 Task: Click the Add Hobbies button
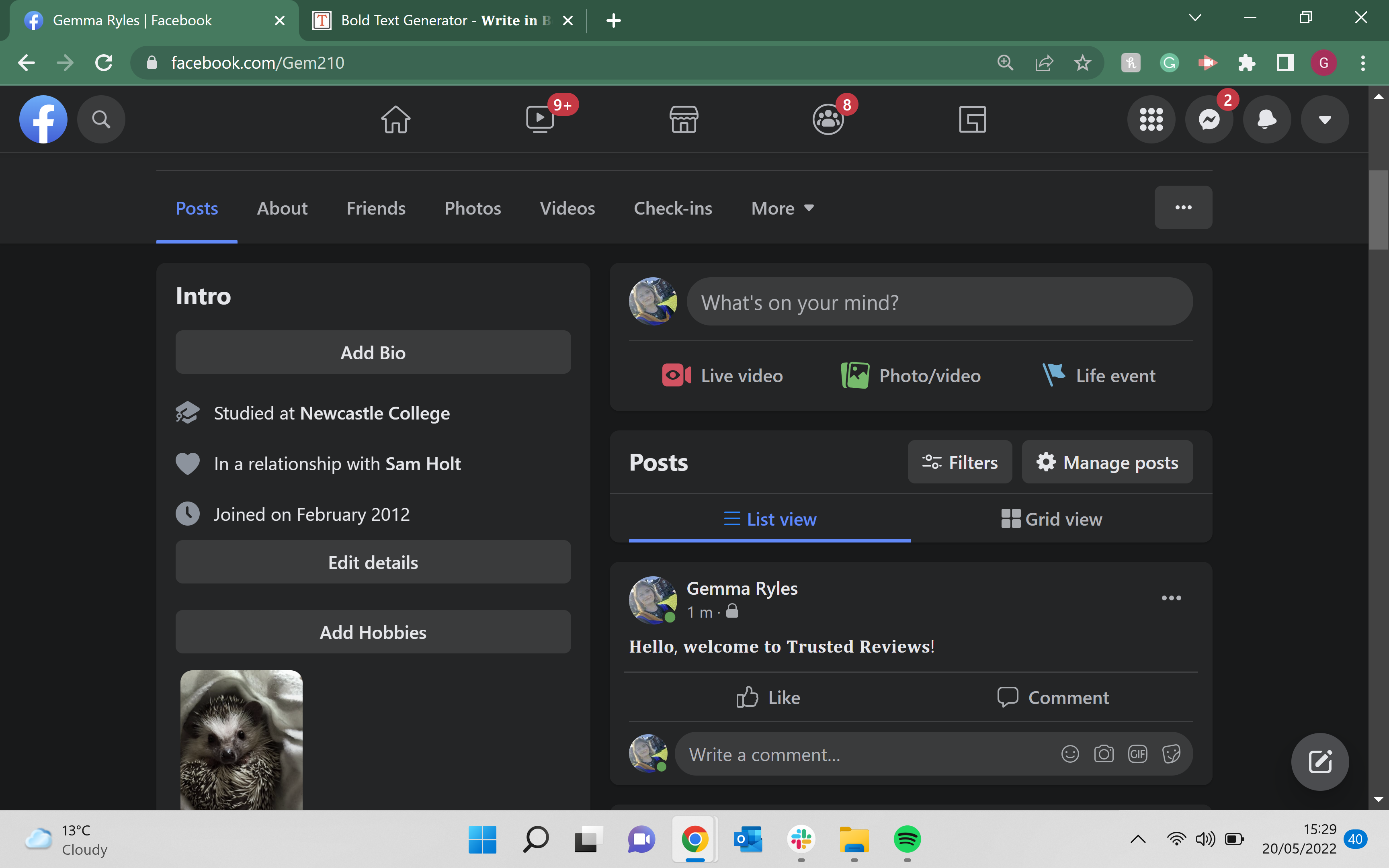(x=373, y=631)
